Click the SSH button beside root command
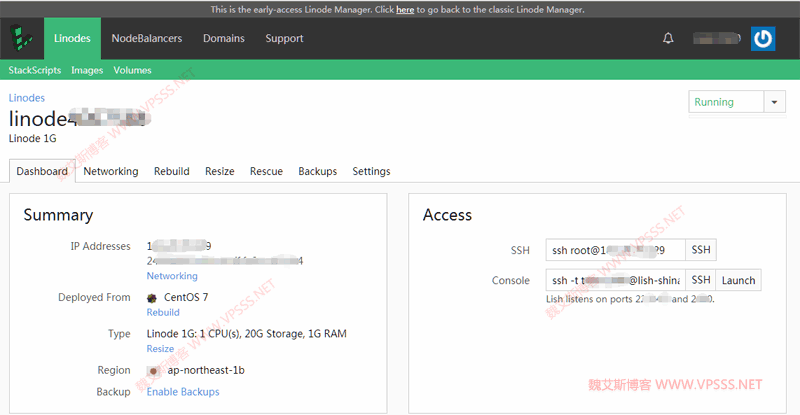800x415 pixels. tap(701, 250)
